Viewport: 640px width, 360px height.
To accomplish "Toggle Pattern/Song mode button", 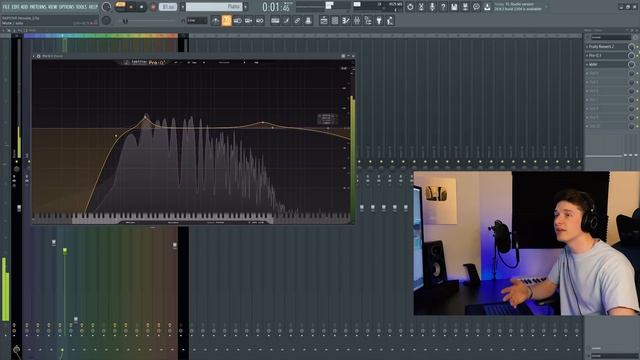I will pyautogui.click(x=120, y=4).
